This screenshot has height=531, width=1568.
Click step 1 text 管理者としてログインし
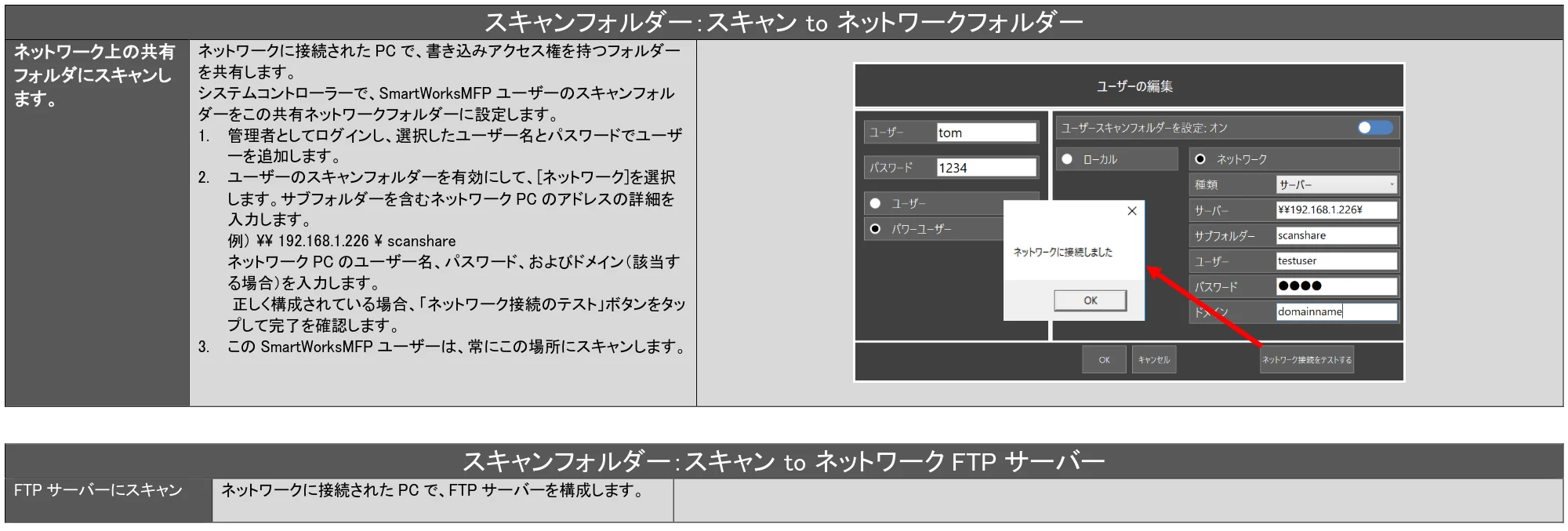click(455, 146)
